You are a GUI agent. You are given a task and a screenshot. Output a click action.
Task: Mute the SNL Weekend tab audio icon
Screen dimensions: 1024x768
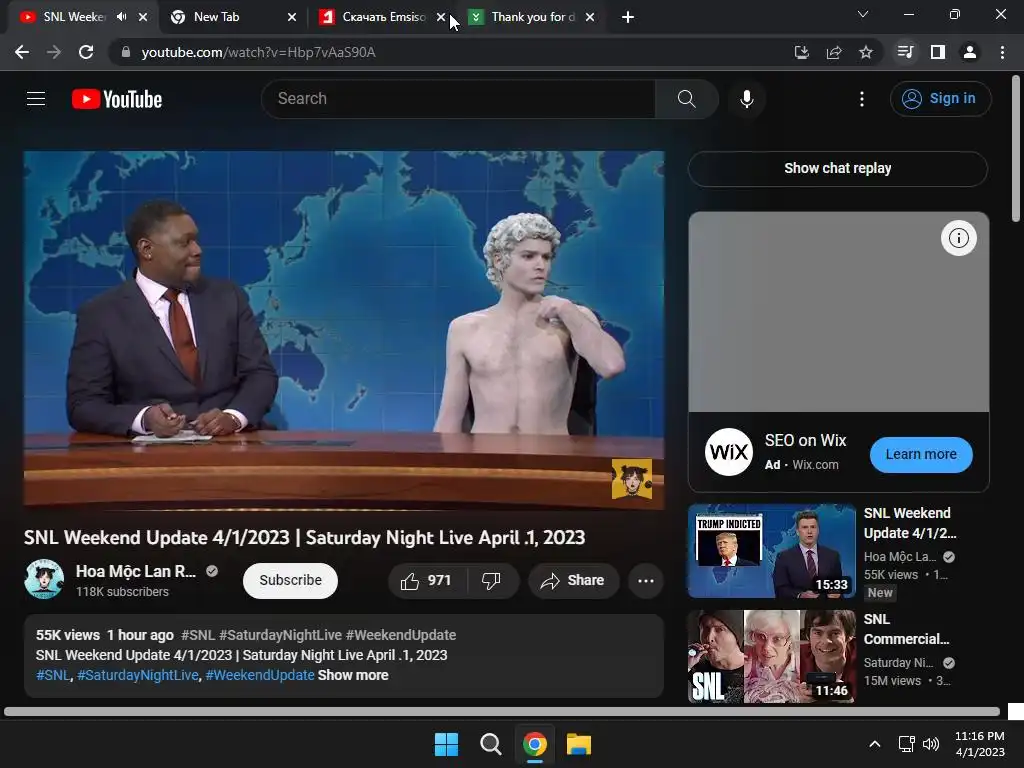[121, 17]
